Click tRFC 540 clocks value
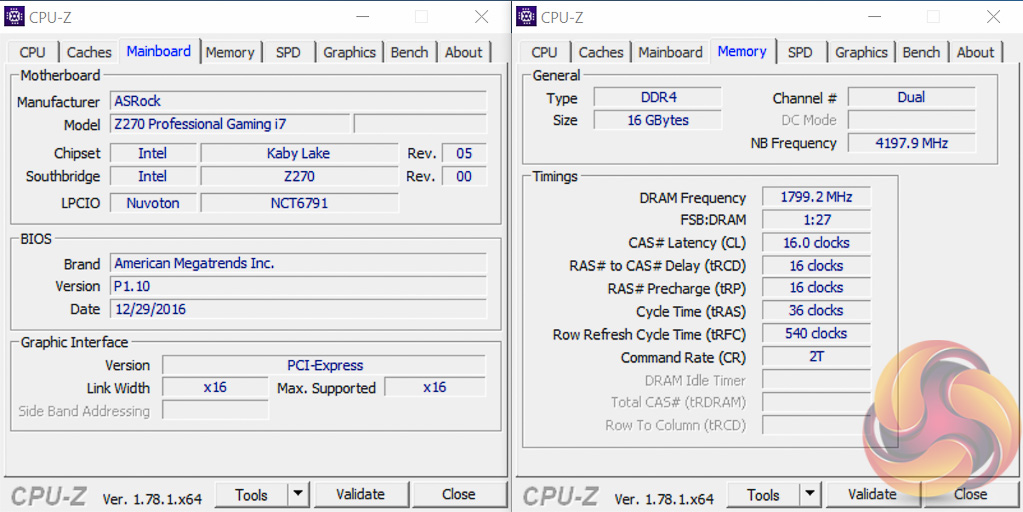The height and width of the screenshot is (512, 1023). pos(816,333)
